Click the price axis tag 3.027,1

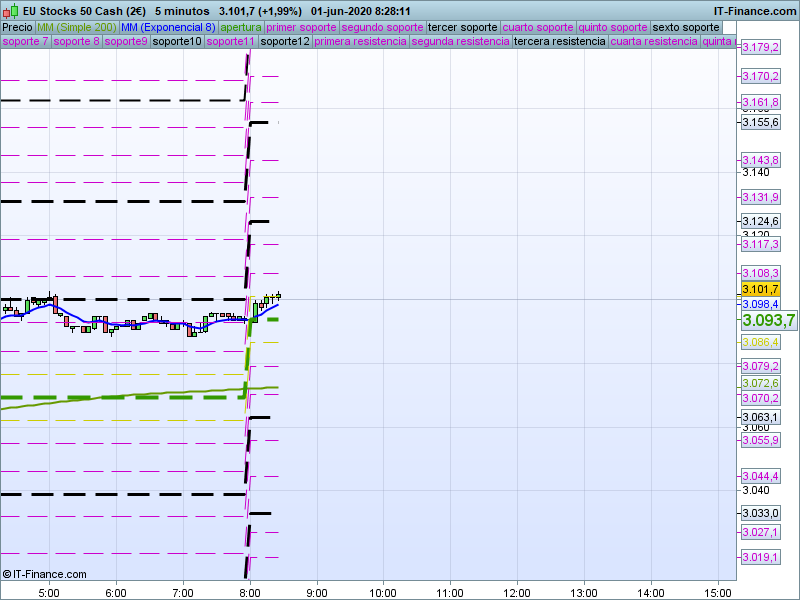[x=760, y=533]
